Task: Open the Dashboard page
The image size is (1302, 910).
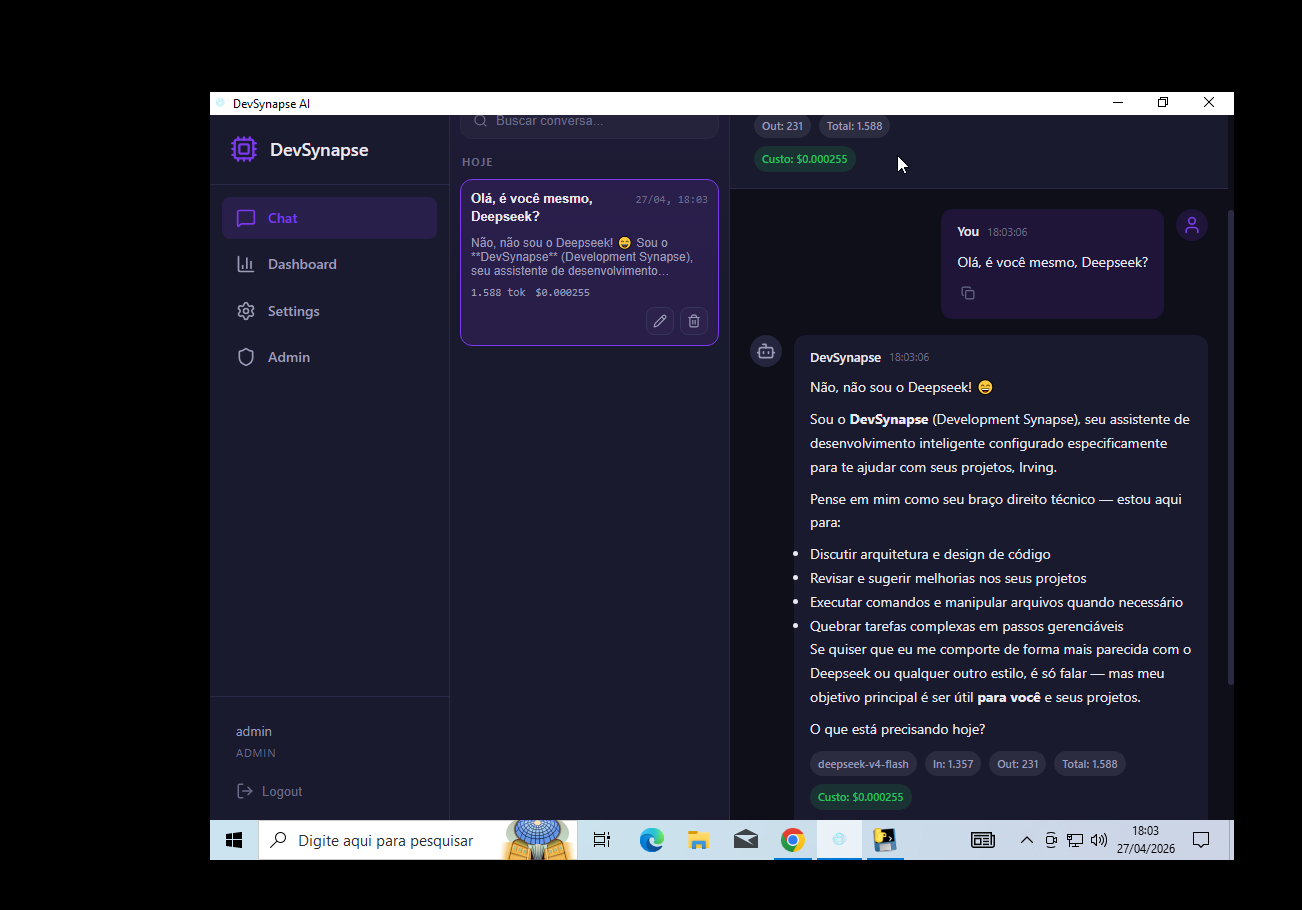Action: click(329, 264)
